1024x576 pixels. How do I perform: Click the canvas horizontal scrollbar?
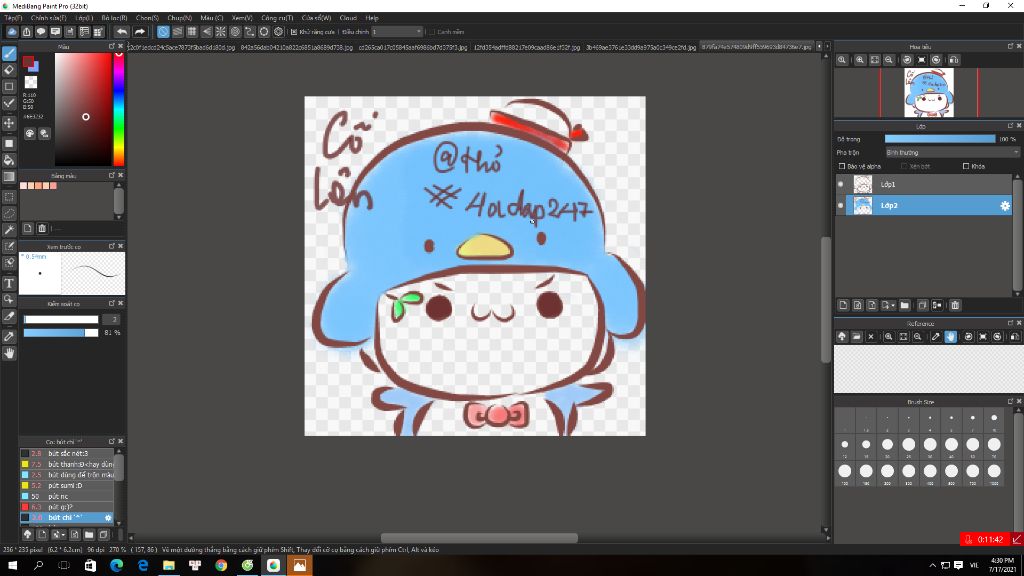click(x=479, y=538)
